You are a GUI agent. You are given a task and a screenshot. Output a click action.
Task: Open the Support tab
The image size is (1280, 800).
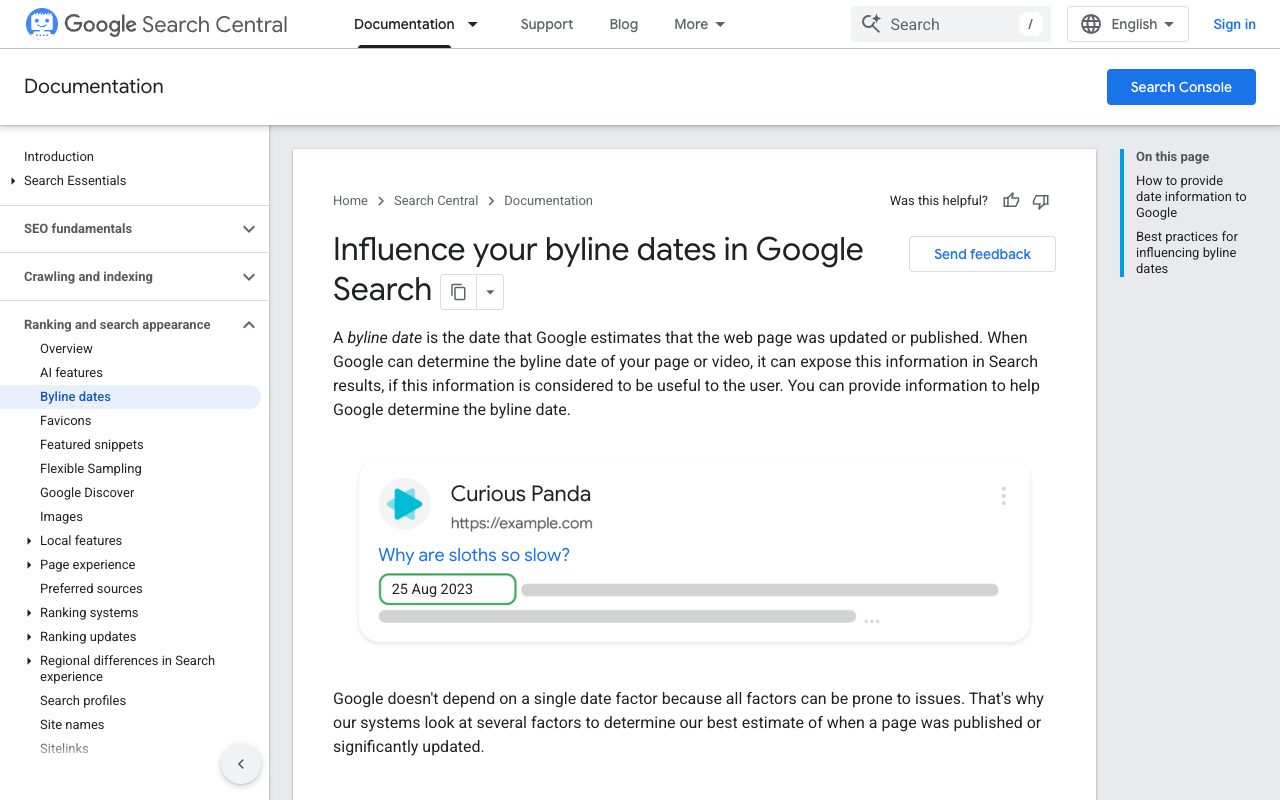[547, 24]
